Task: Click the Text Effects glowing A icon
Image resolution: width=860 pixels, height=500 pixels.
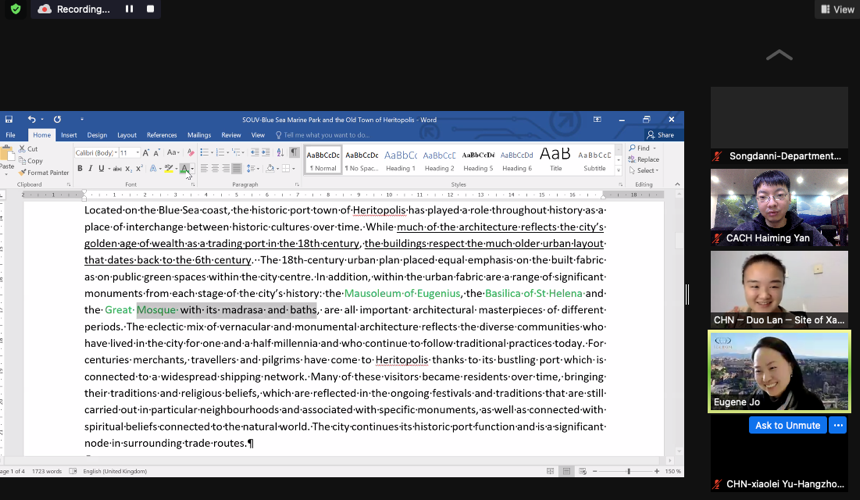Action: click(x=153, y=168)
